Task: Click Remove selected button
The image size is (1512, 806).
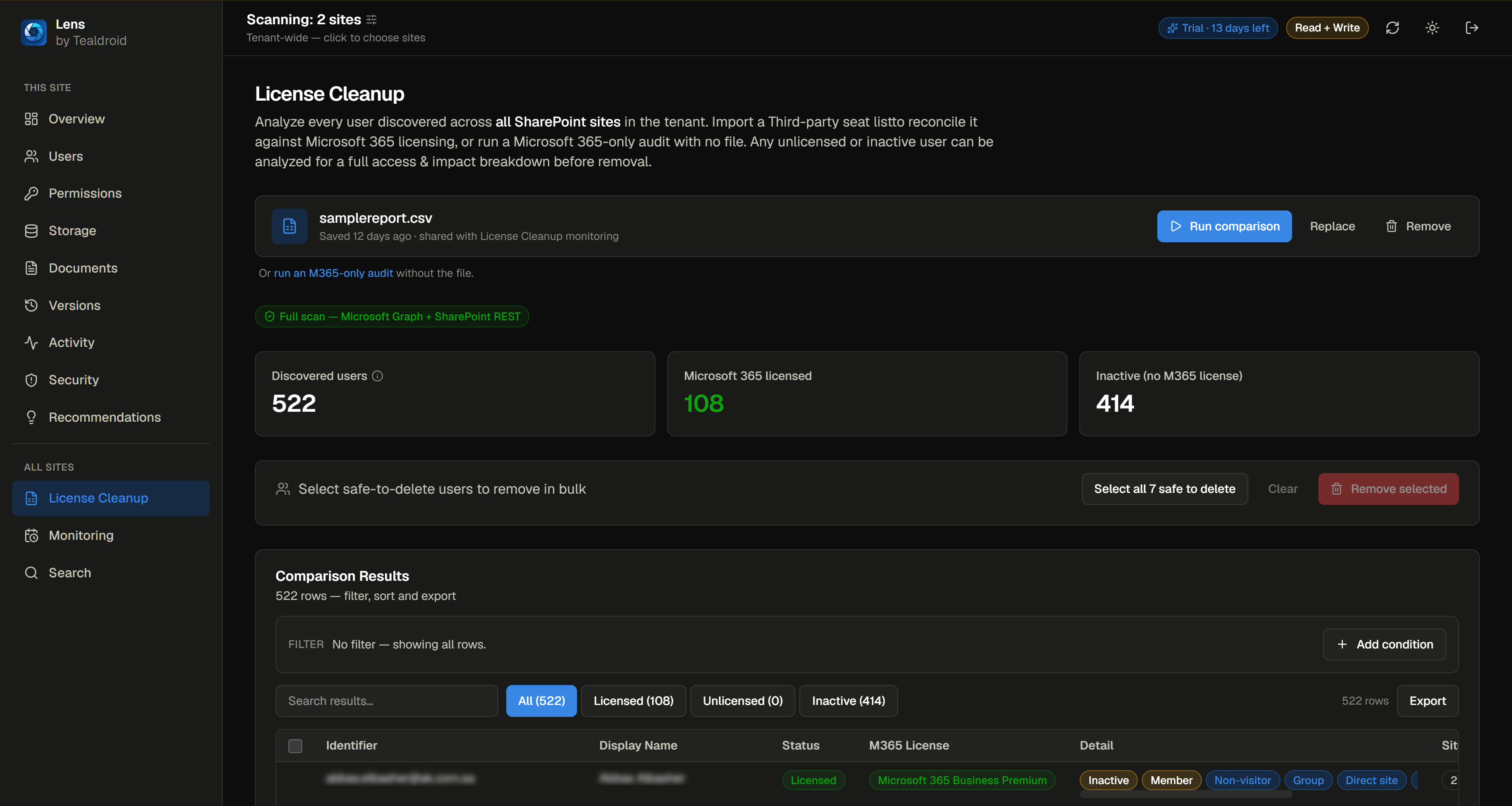Action: (1388, 489)
